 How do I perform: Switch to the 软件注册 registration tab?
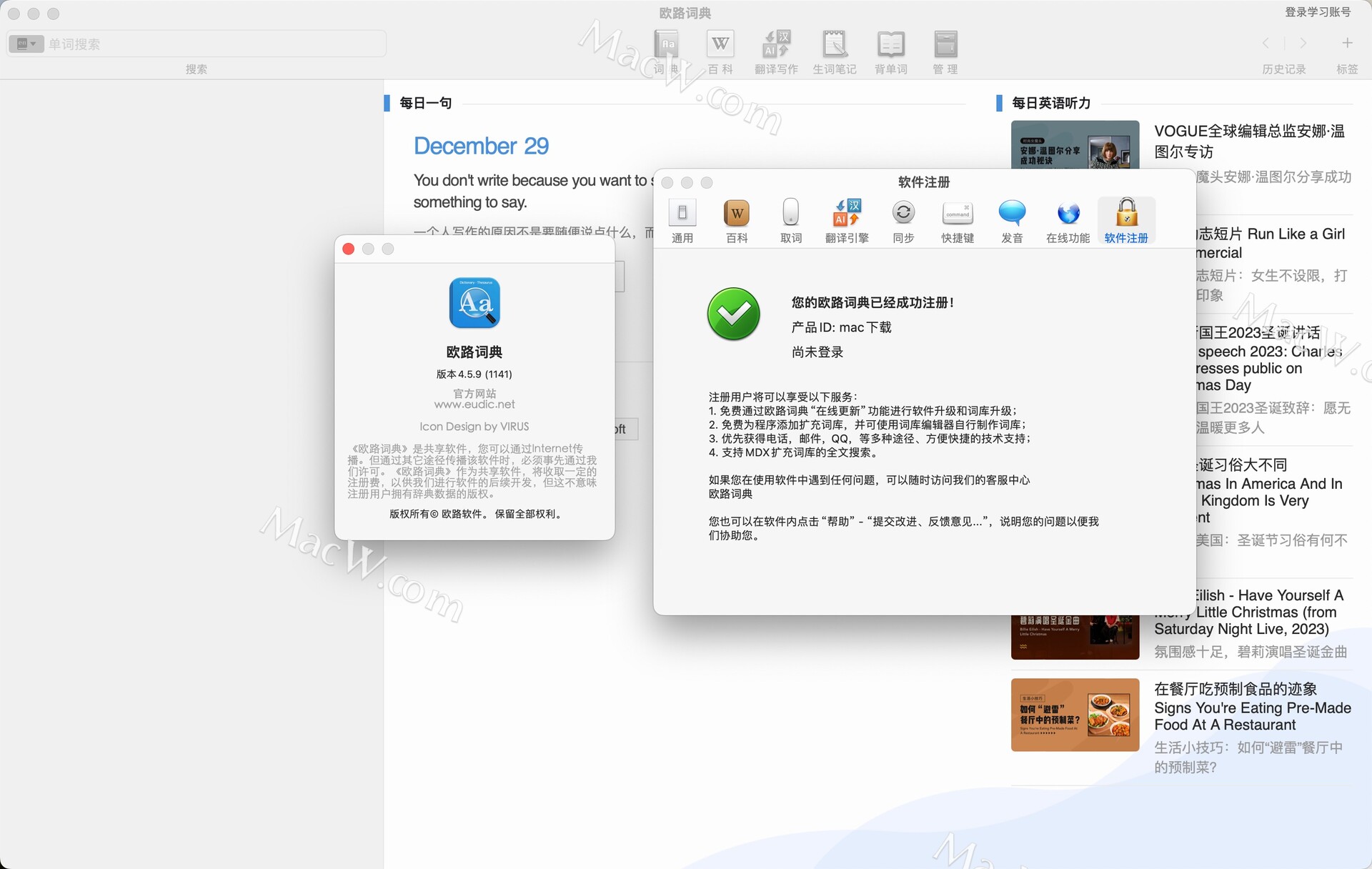coord(1126,218)
